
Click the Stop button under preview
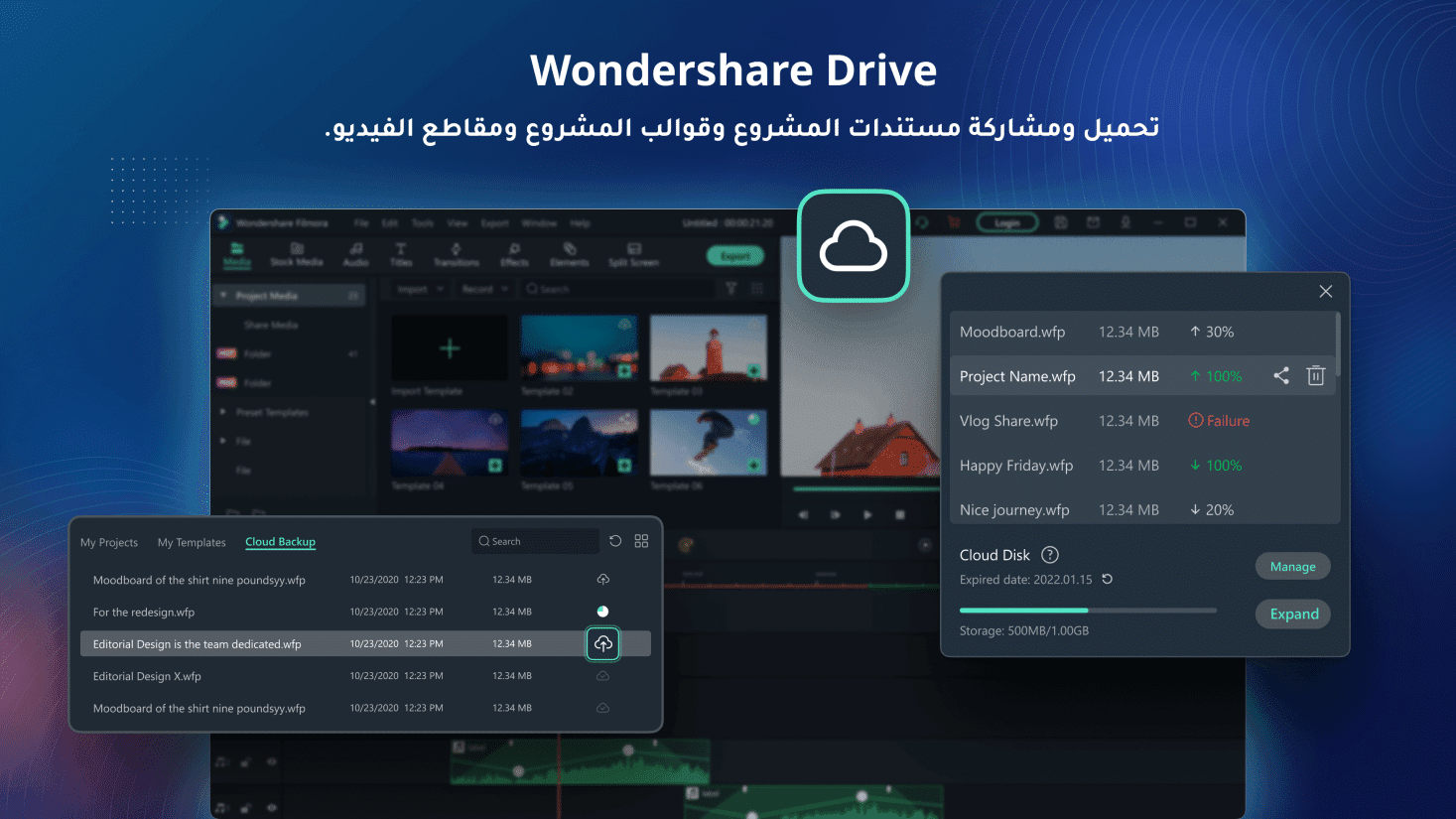pos(900,514)
